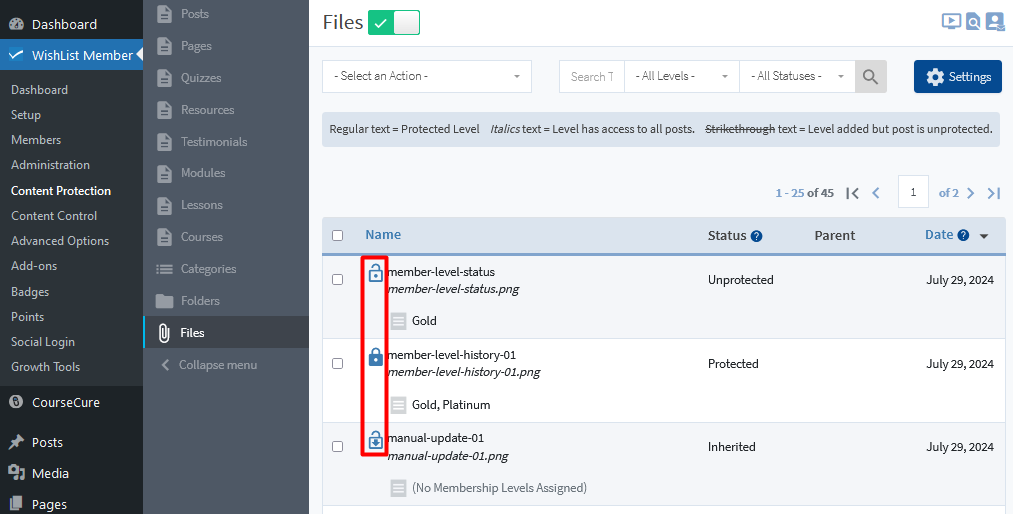This screenshot has height=514, width=1013.
Task: Open the user support icon at top right
Action: click(995, 22)
